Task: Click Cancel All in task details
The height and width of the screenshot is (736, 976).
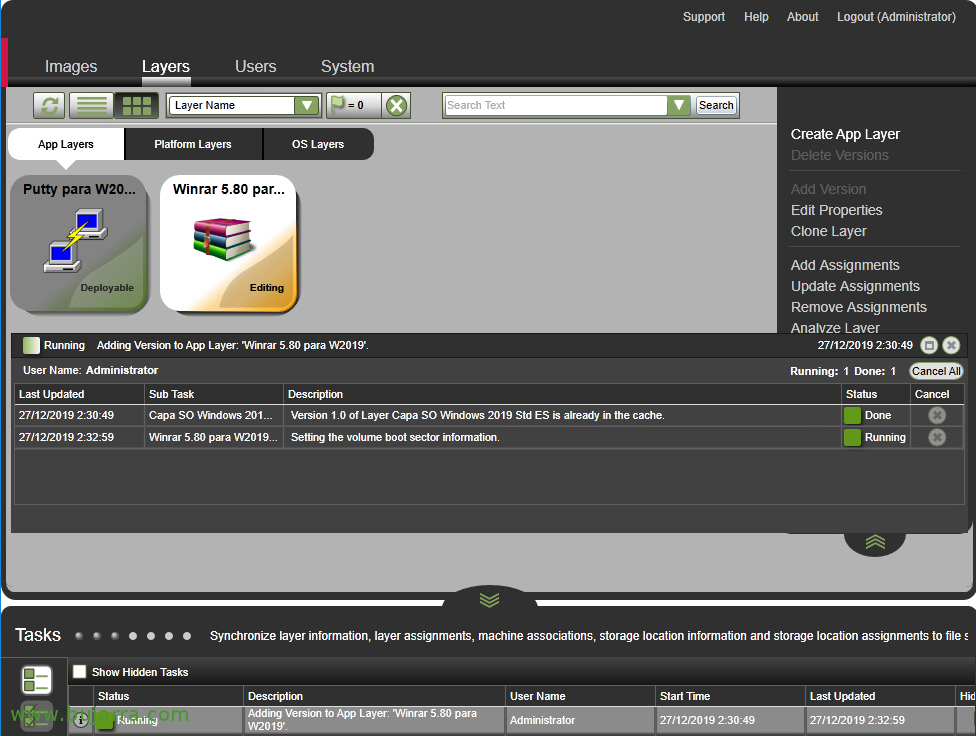Action: click(x=936, y=371)
